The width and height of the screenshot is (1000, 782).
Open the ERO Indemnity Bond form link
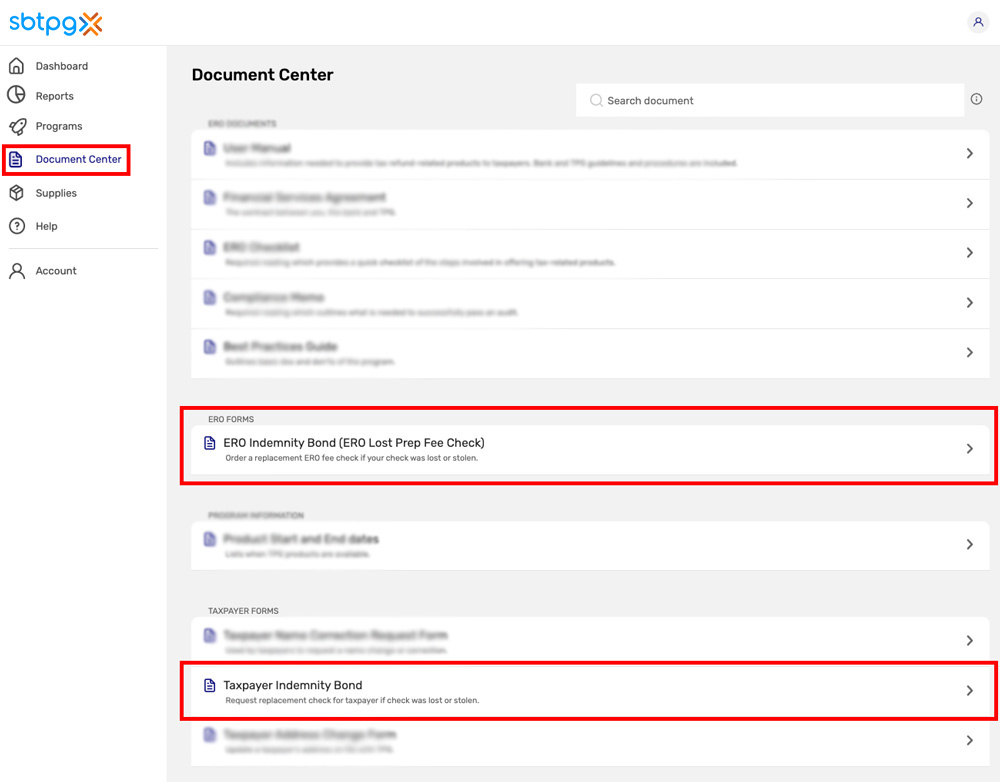coord(354,443)
